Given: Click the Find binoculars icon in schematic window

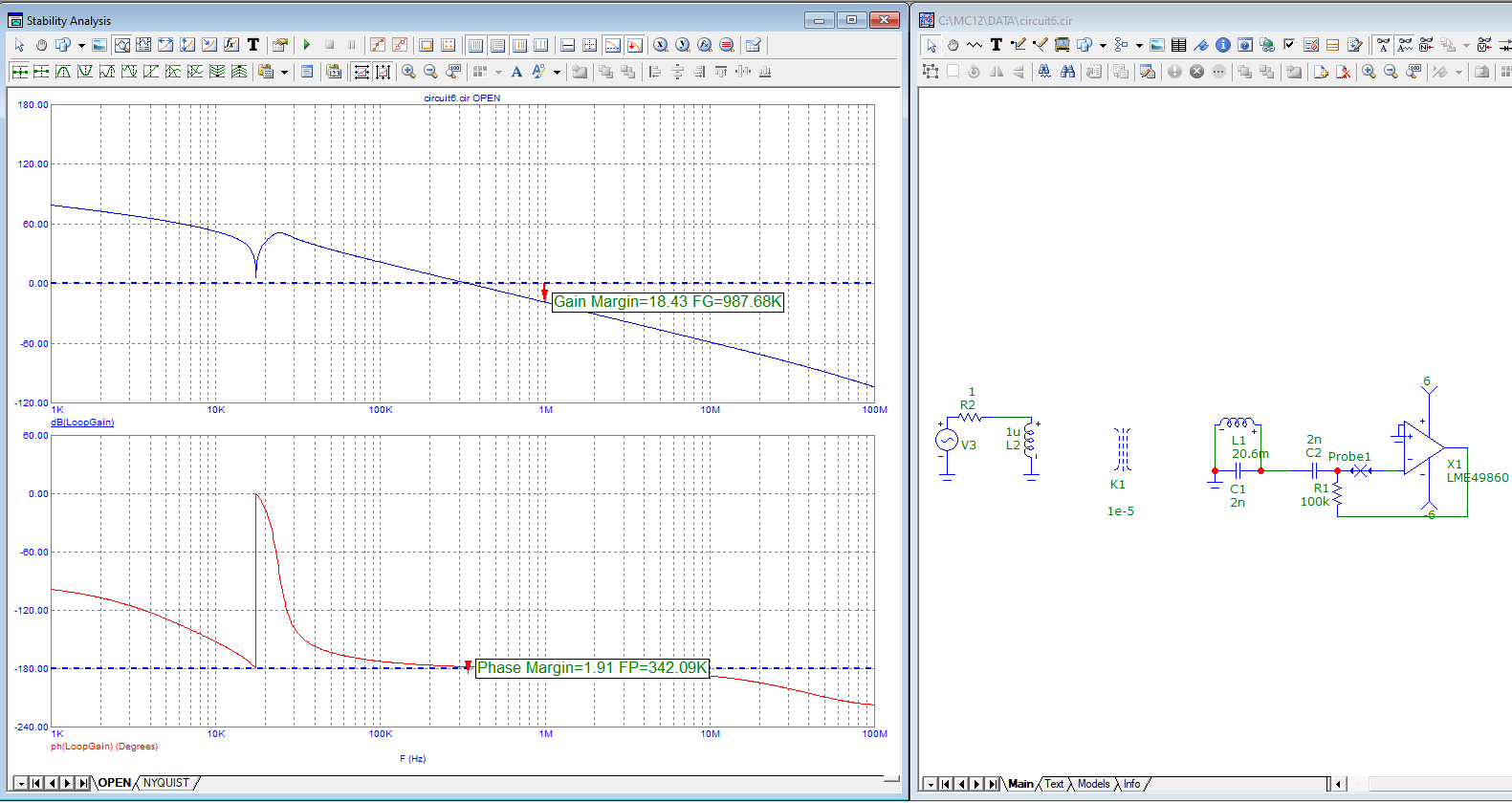Looking at the screenshot, I should click(1067, 72).
